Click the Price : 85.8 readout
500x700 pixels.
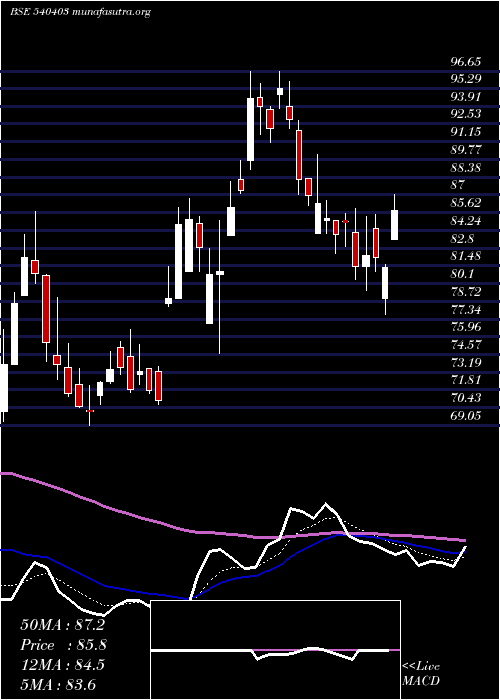63,645
